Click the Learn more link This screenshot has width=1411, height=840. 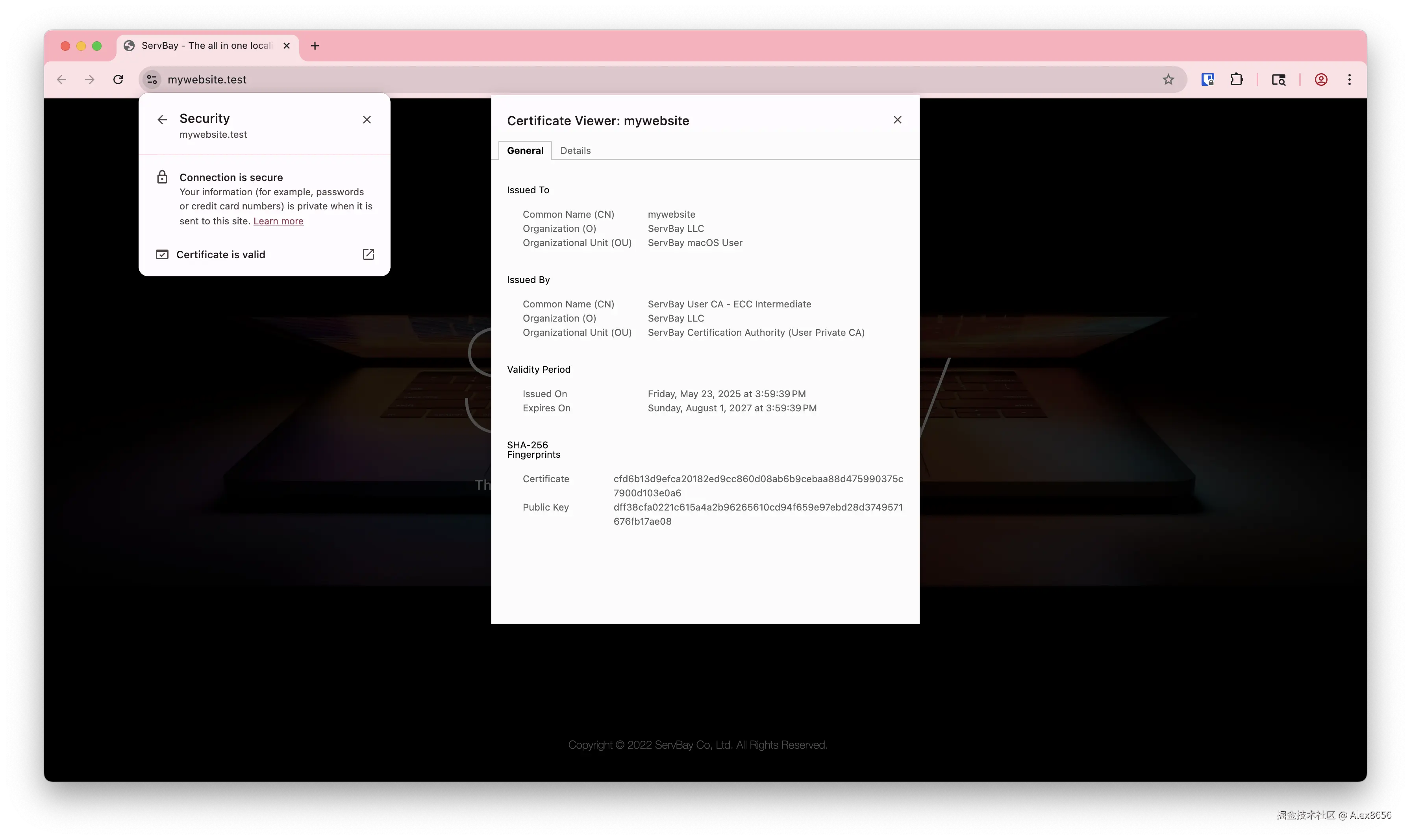coord(278,221)
